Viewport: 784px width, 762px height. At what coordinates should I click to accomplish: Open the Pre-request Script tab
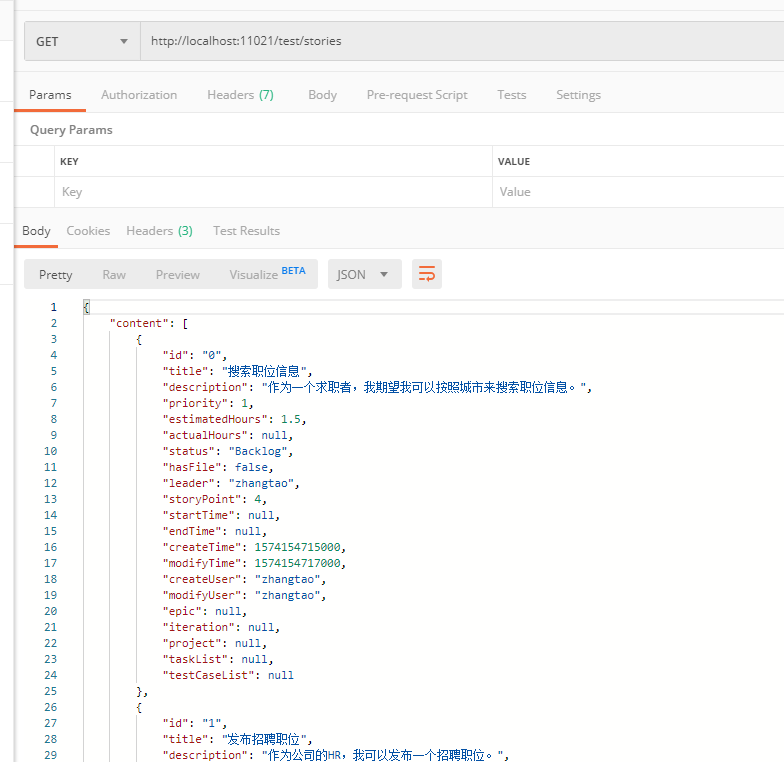tap(417, 95)
